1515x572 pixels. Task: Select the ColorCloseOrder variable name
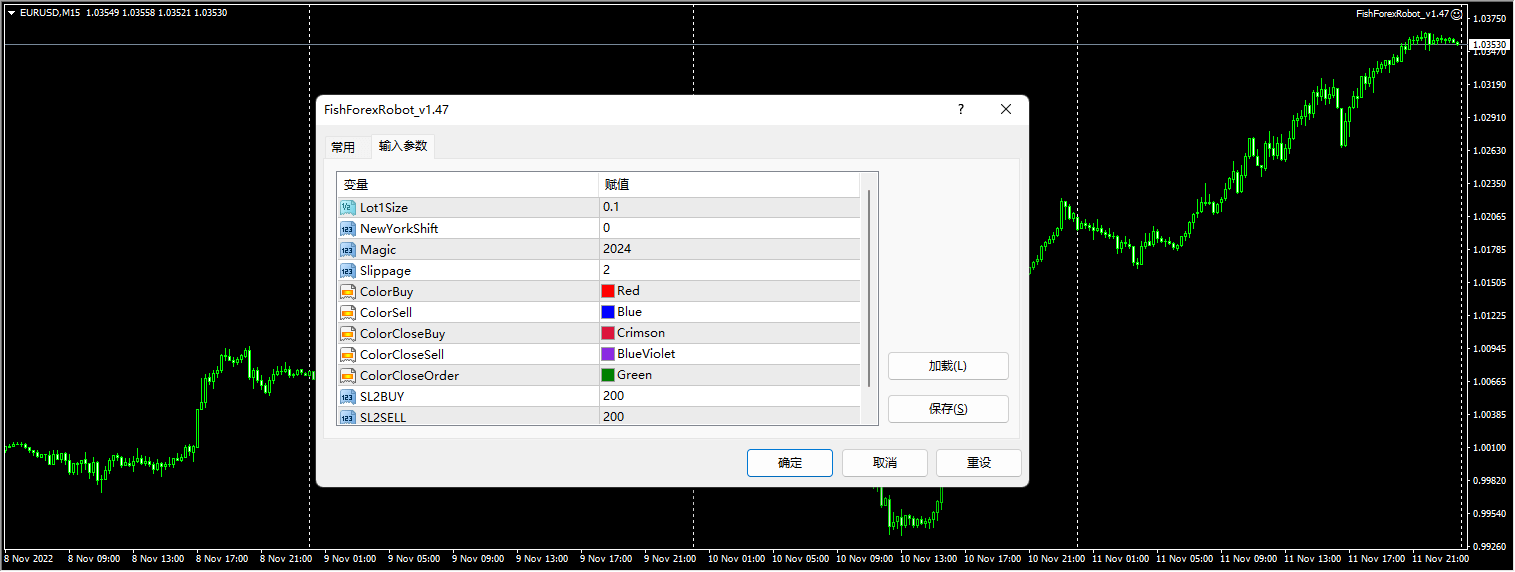(x=409, y=376)
